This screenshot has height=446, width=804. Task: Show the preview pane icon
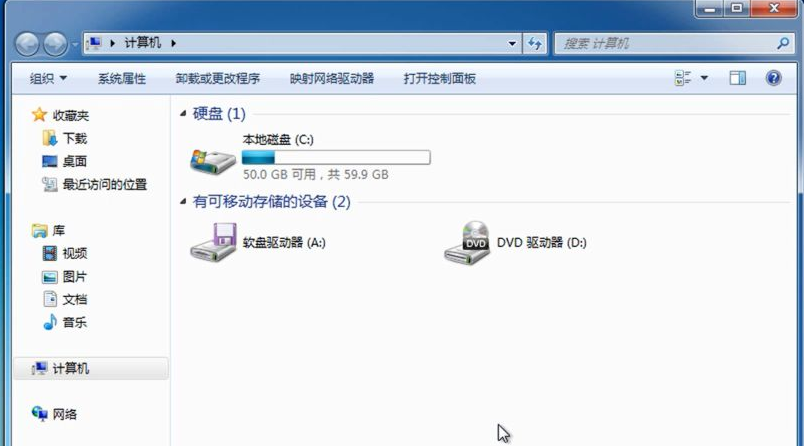pyautogui.click(x=737, y=78)
